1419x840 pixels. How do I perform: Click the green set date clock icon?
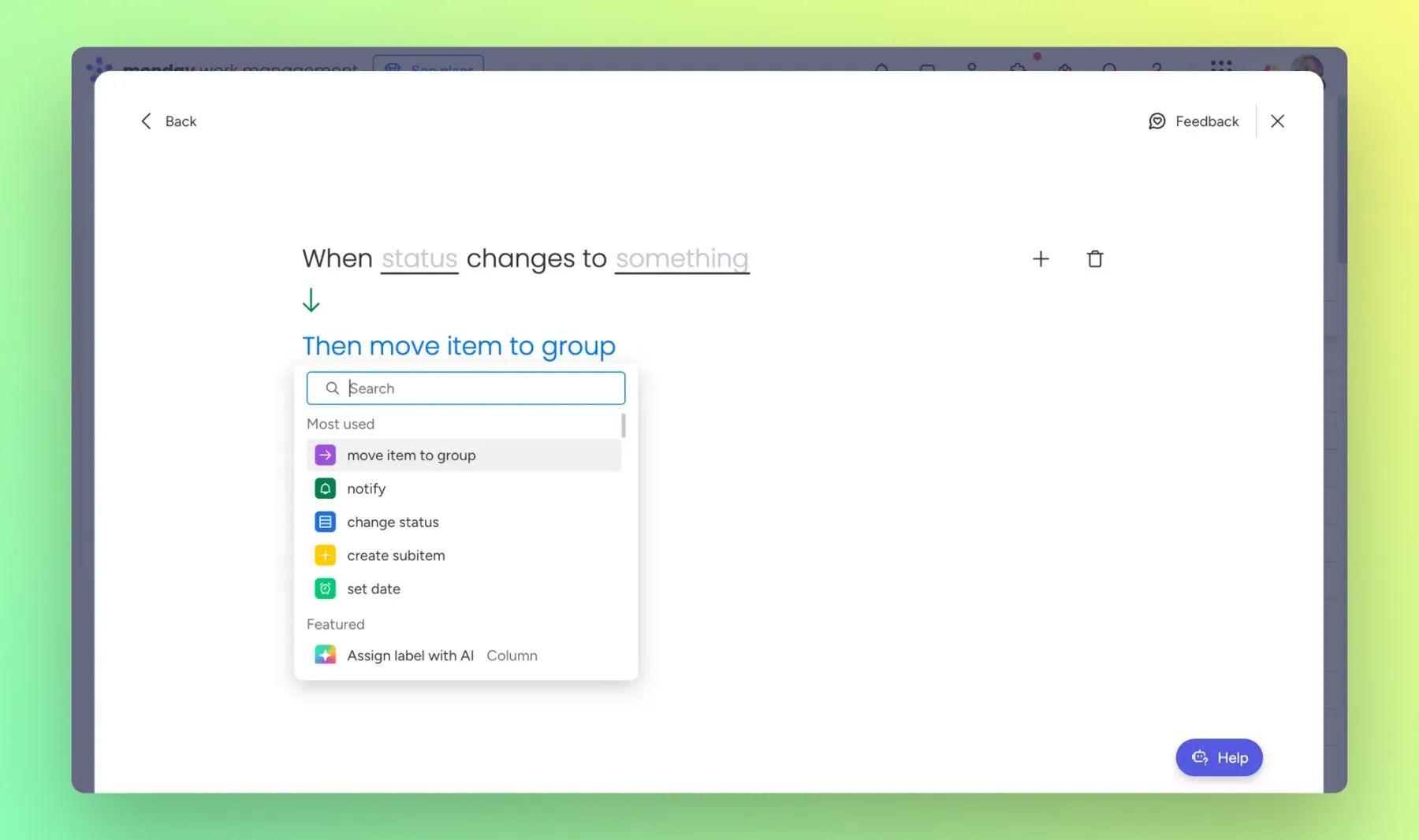(x=325, y=589)
